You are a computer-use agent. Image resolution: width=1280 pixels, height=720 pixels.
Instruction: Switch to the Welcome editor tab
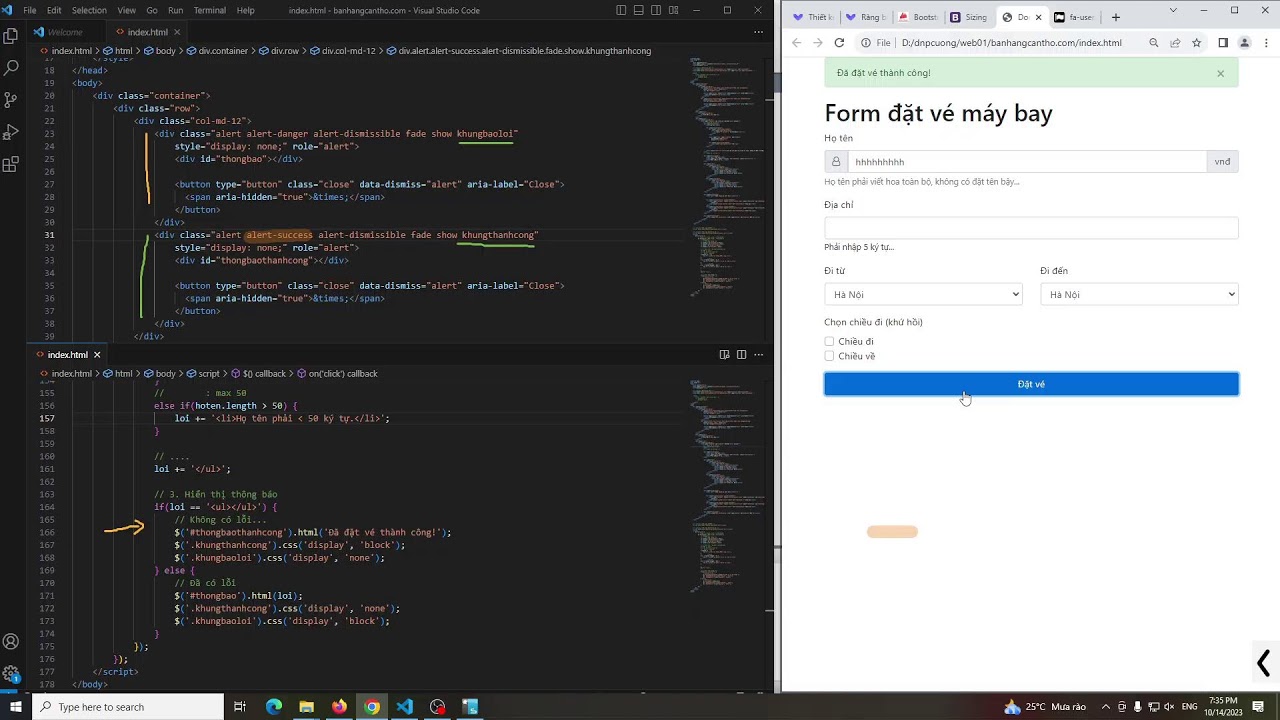[x=64, y=32]
